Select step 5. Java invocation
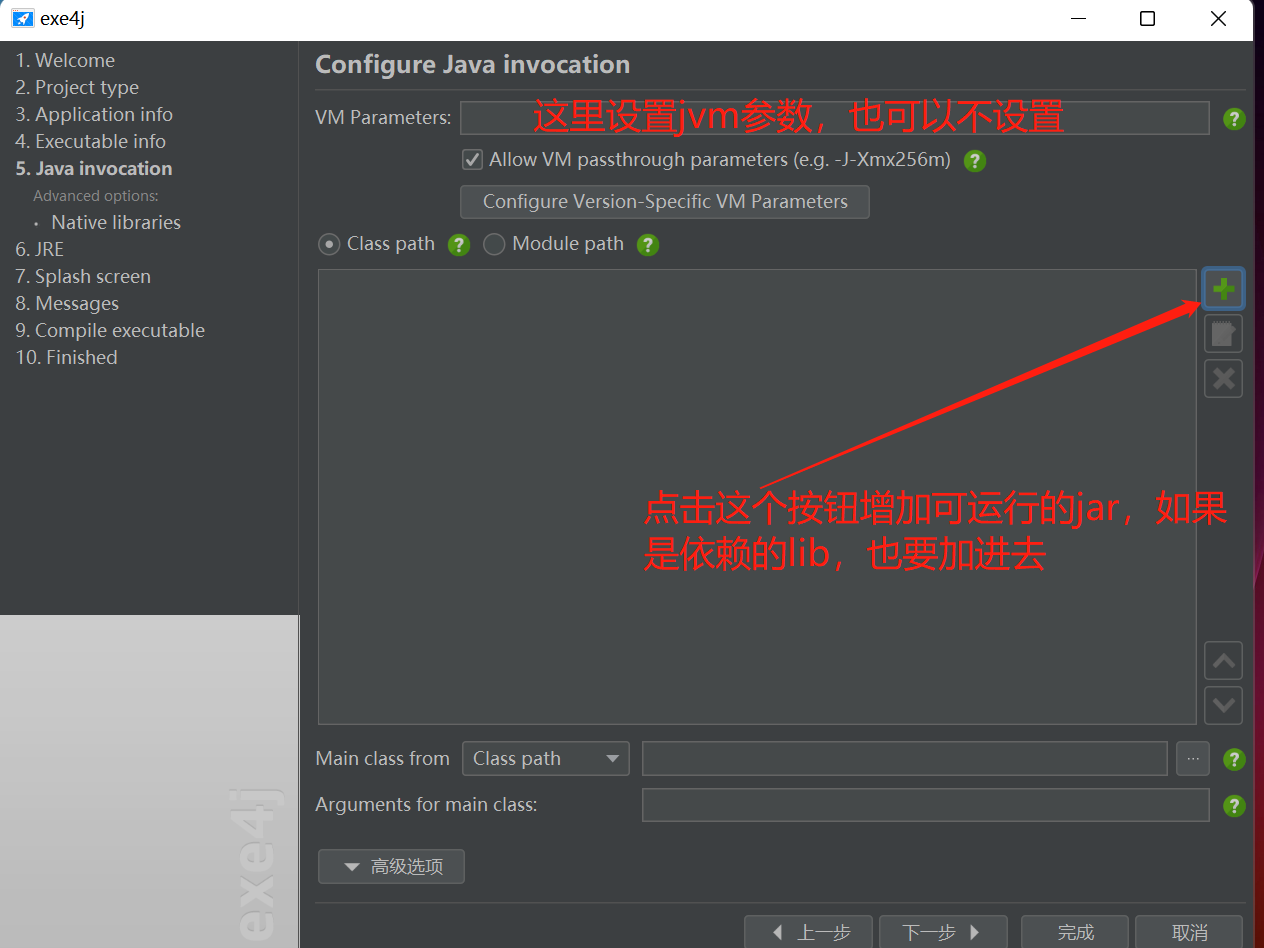 94,168
